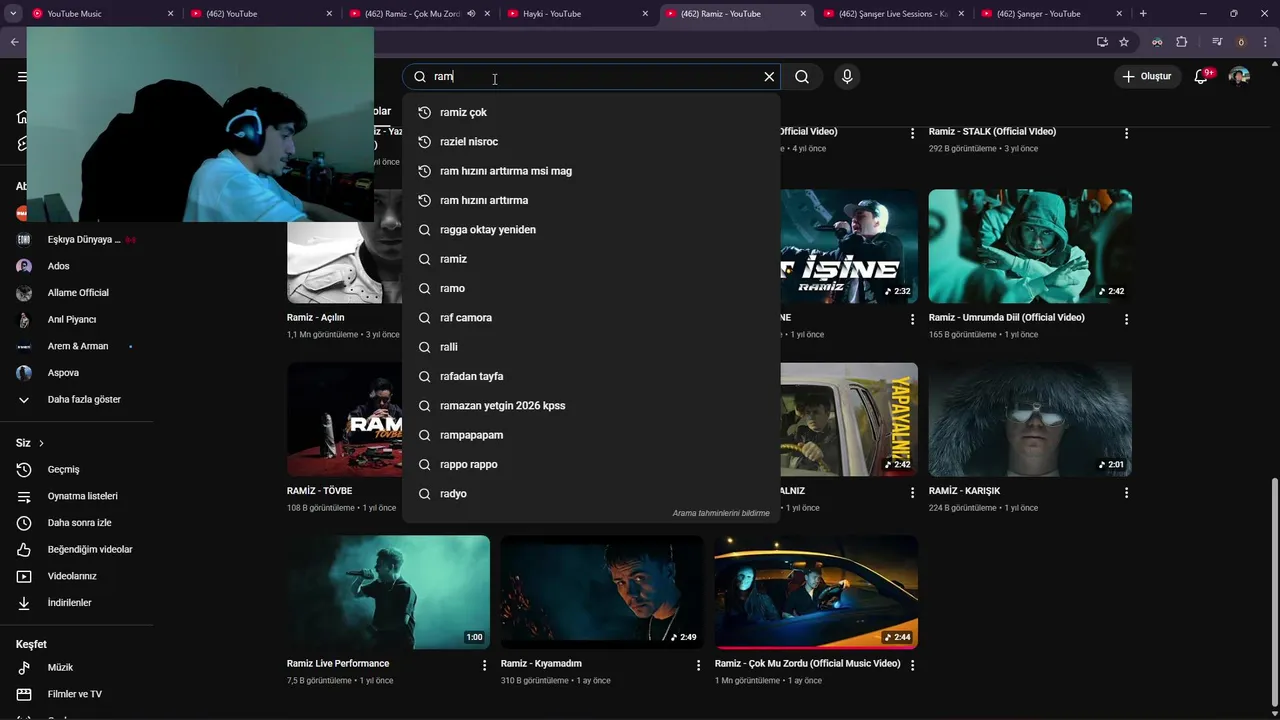Open a new browser tab
This screenshot has width=1280, height=720.
pos(1143,14)
